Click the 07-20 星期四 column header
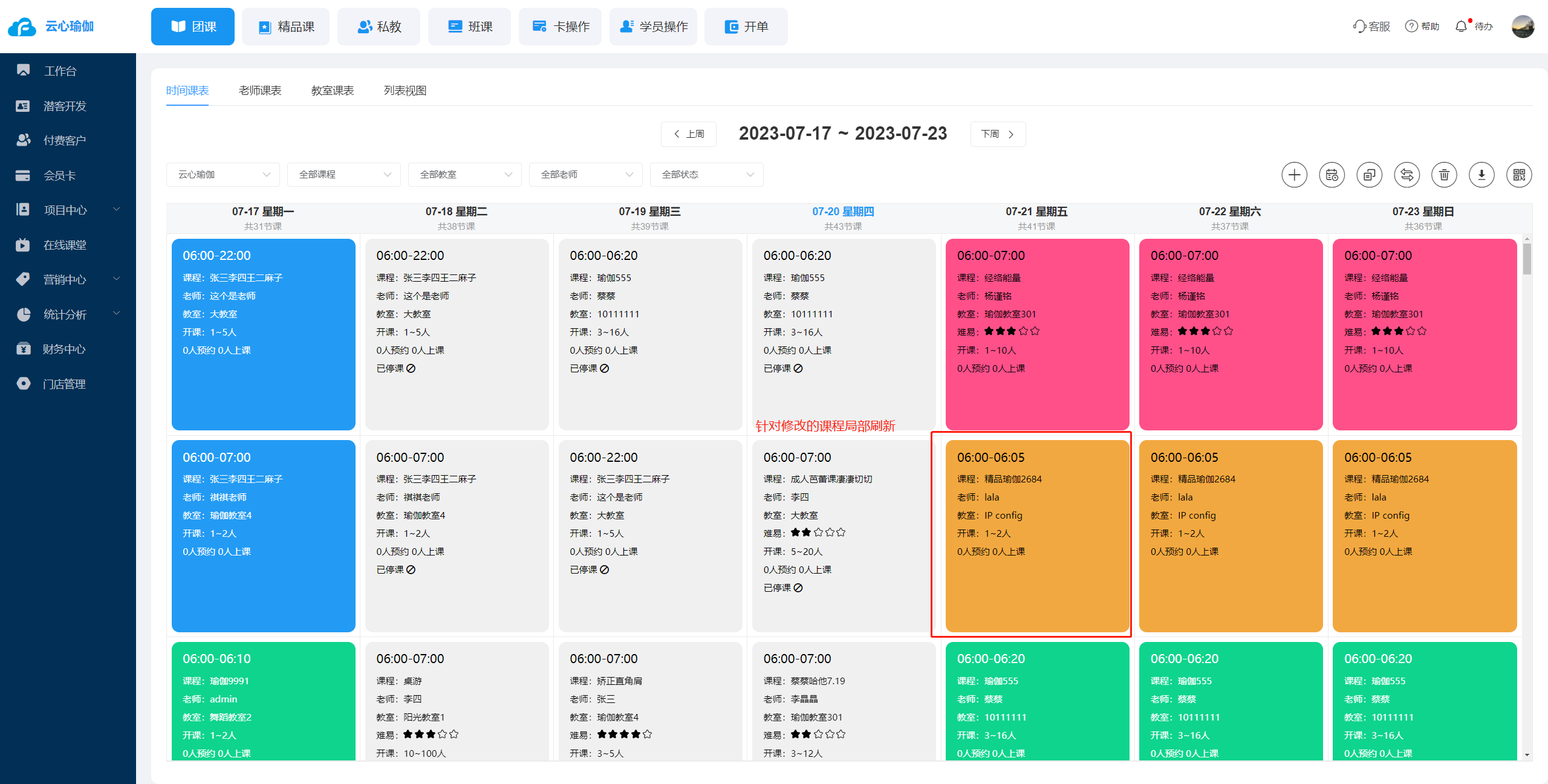This screenshot has height=784, width=1548. pyautogui.click(x=843, y=218)
